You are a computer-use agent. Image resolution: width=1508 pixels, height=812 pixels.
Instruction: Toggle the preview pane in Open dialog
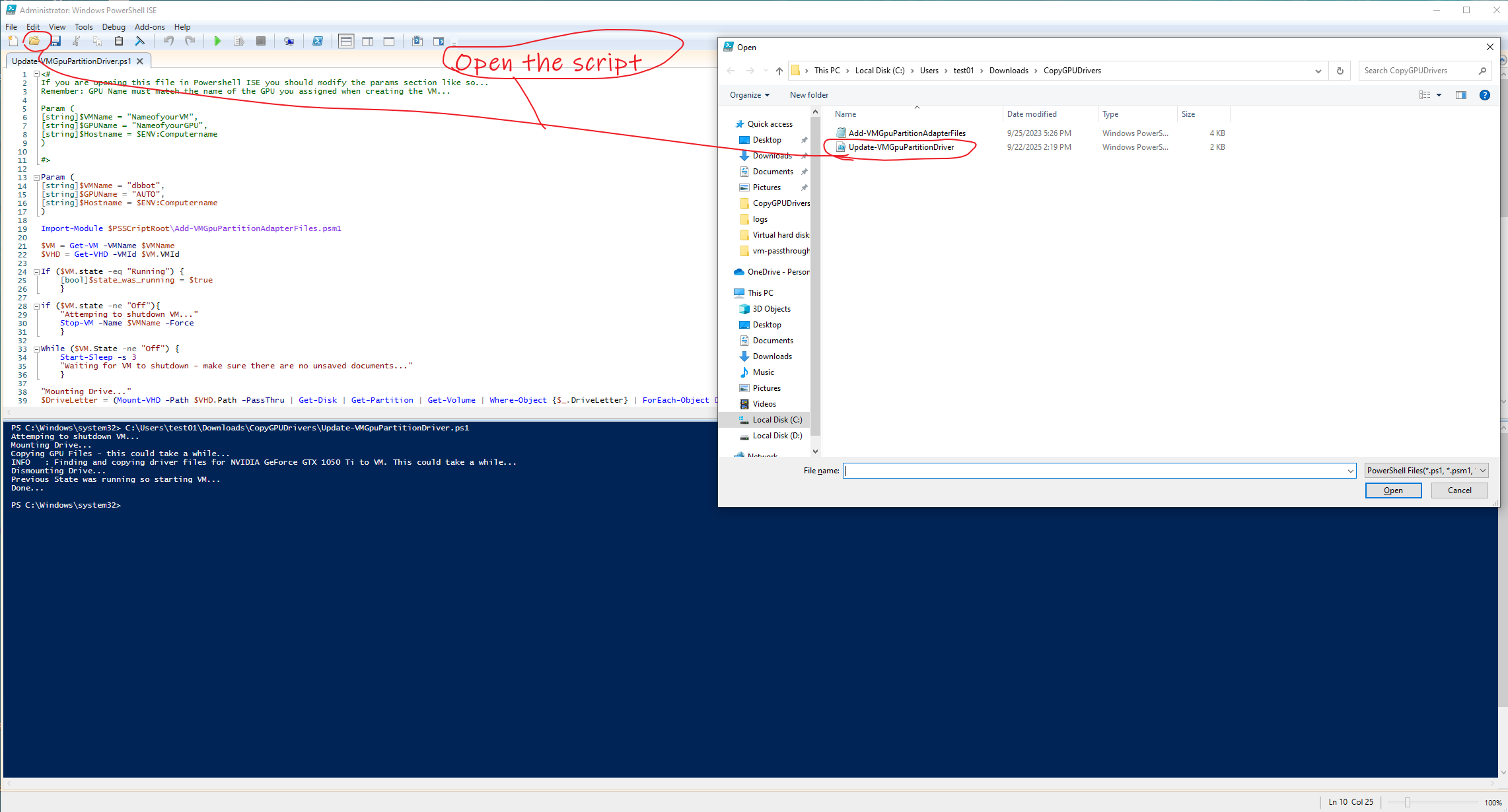coord(1460,95)
